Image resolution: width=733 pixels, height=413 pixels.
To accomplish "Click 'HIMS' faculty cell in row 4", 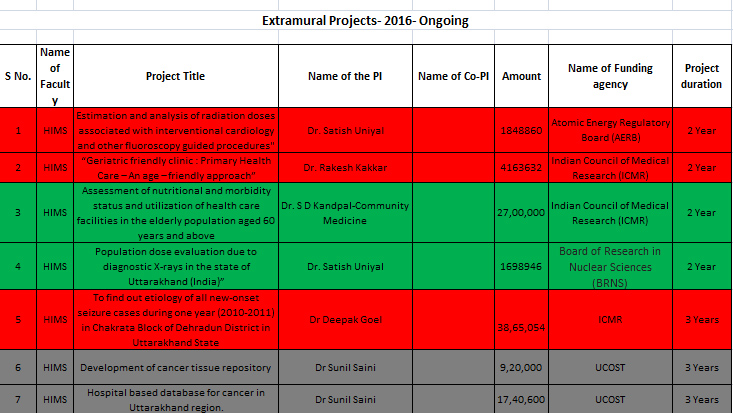I will [55, 266].
